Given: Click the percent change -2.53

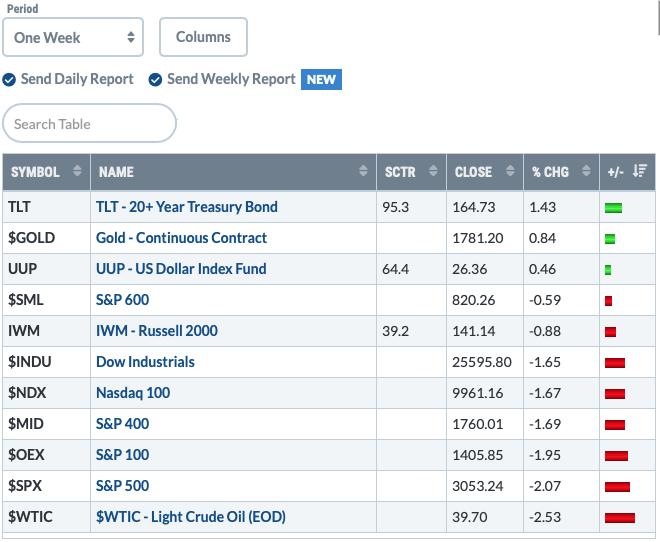Looking at the screenshot, I should point(545,517).
